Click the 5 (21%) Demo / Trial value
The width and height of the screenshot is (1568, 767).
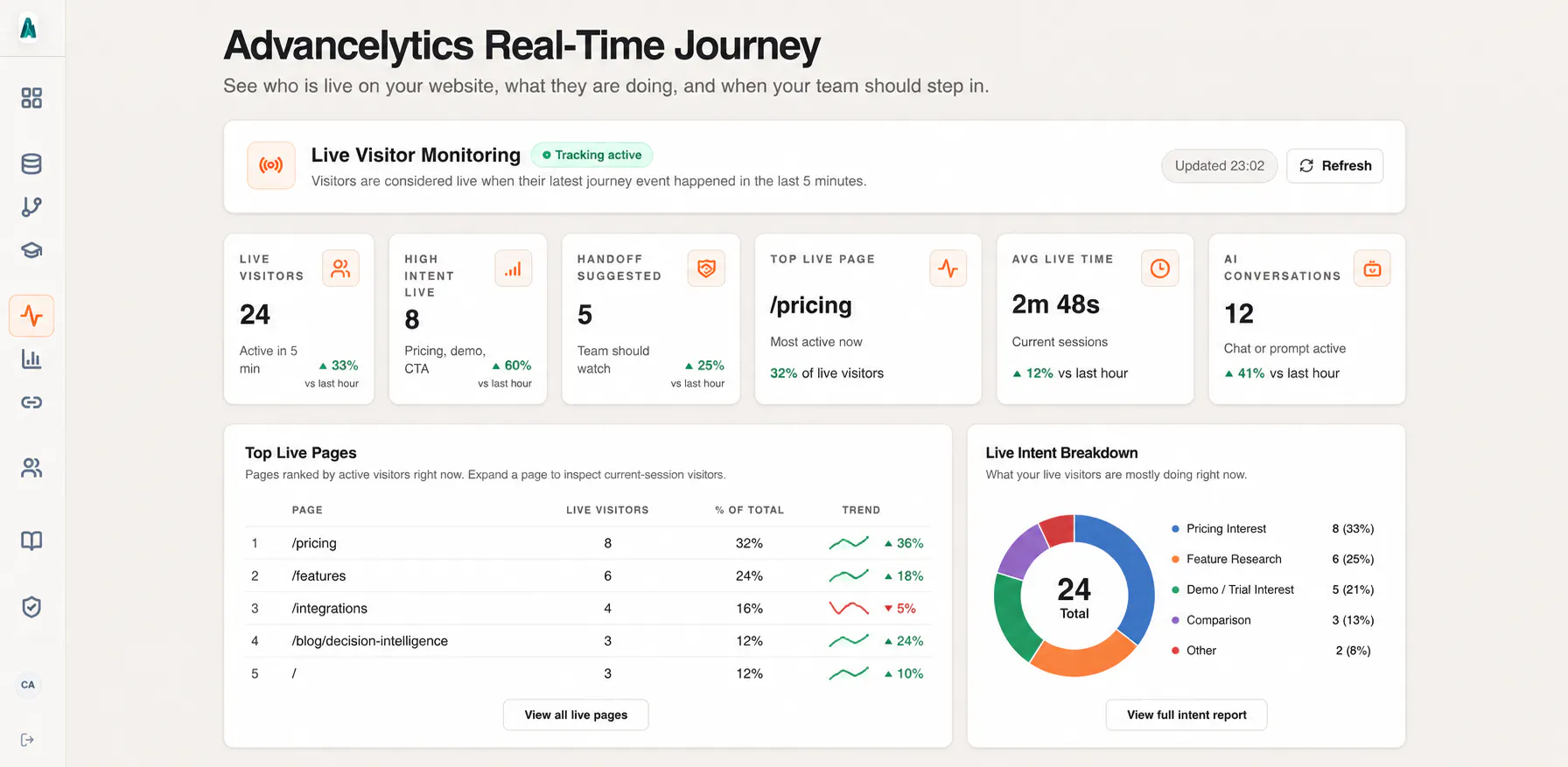[1353, 590]
